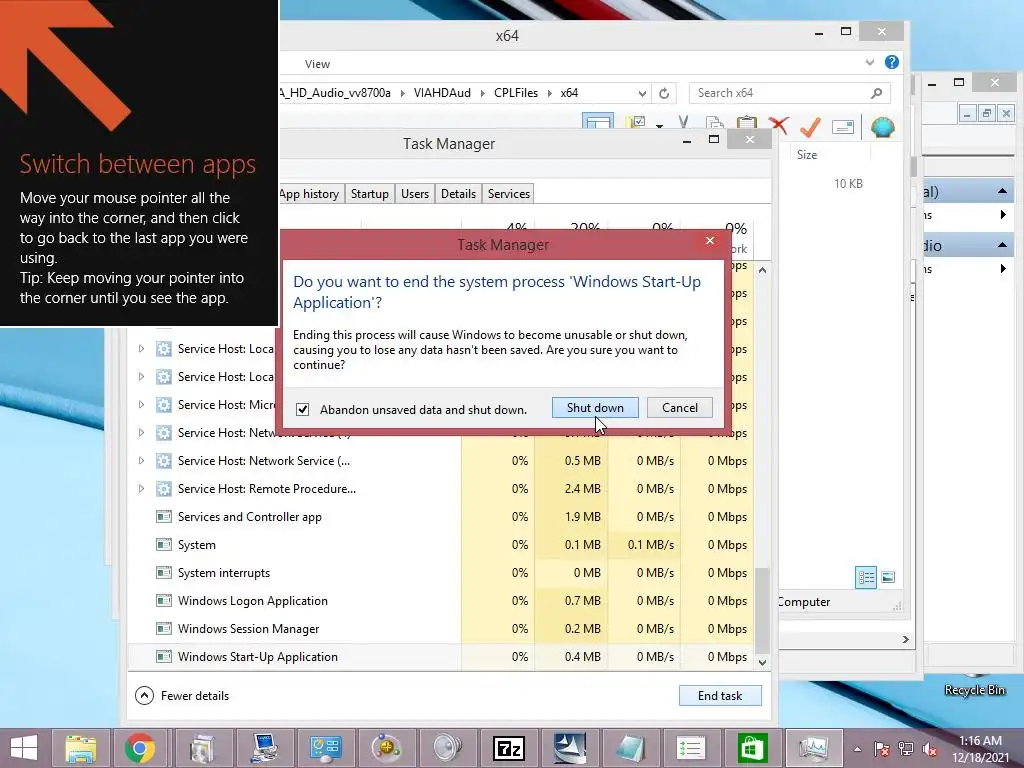Viewport: 1024px width, 768px height.
Task: Switch to the Details tab
Action: [x=458, y=194]
